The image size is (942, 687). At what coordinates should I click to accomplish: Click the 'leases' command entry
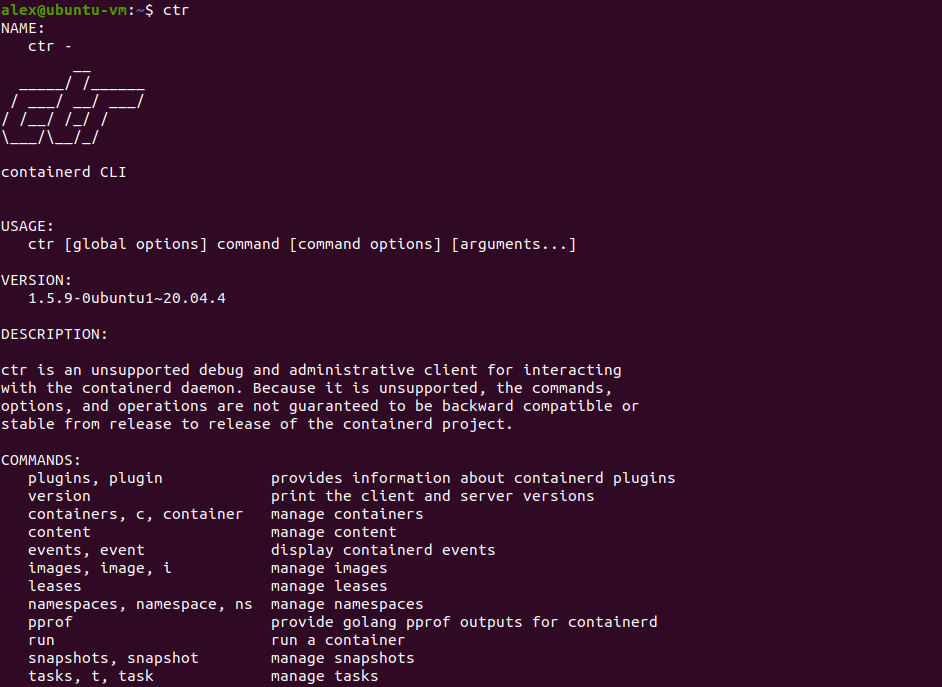click(x=55, y=586)
